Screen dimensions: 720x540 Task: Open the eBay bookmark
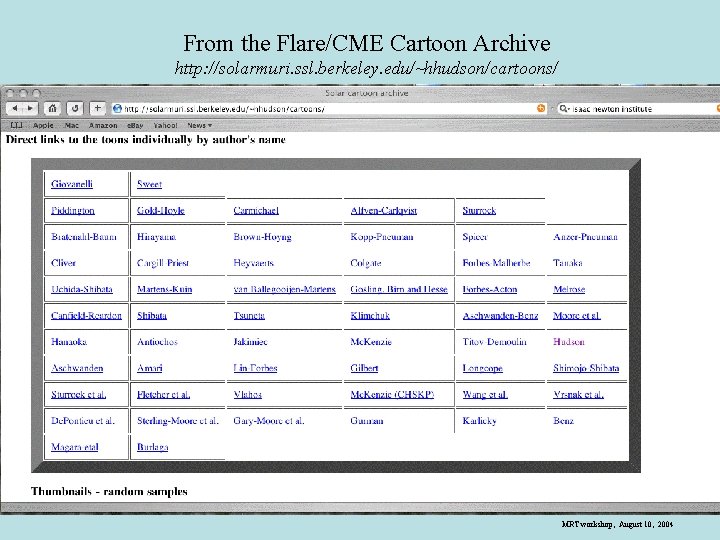[x=135, y=125]
